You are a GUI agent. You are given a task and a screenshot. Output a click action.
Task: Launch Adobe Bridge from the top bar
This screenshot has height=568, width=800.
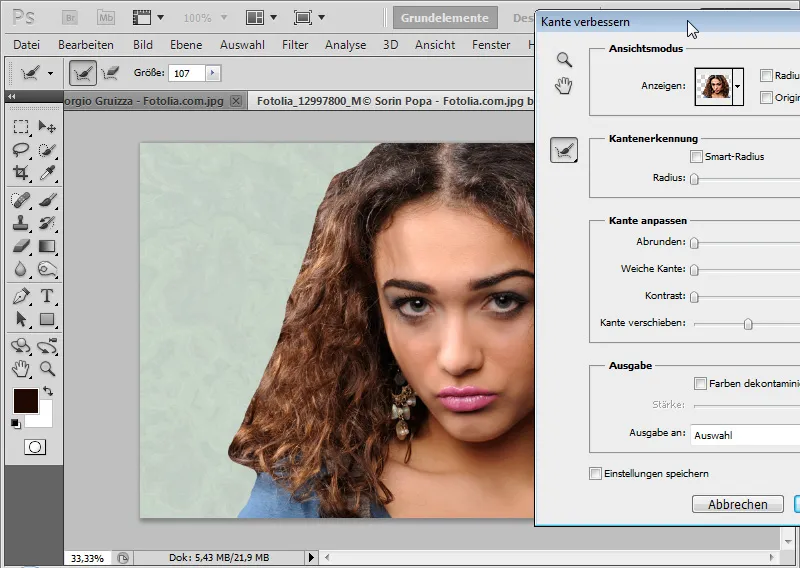[70, 18]
